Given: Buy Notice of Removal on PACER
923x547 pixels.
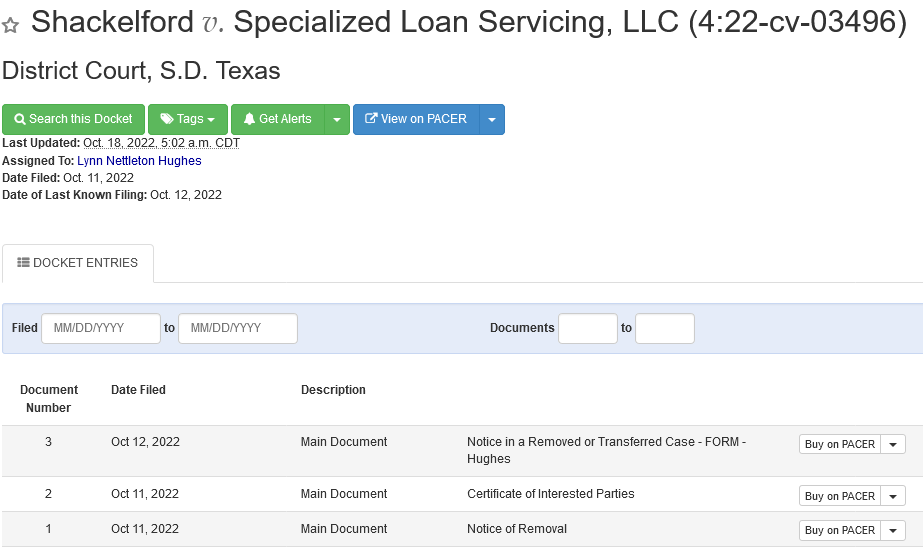Looking at the screenshot, I should (x=839, y=530).
